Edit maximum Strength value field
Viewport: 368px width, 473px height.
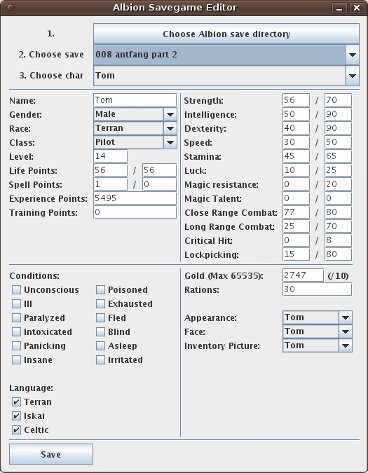coord(338,100)
